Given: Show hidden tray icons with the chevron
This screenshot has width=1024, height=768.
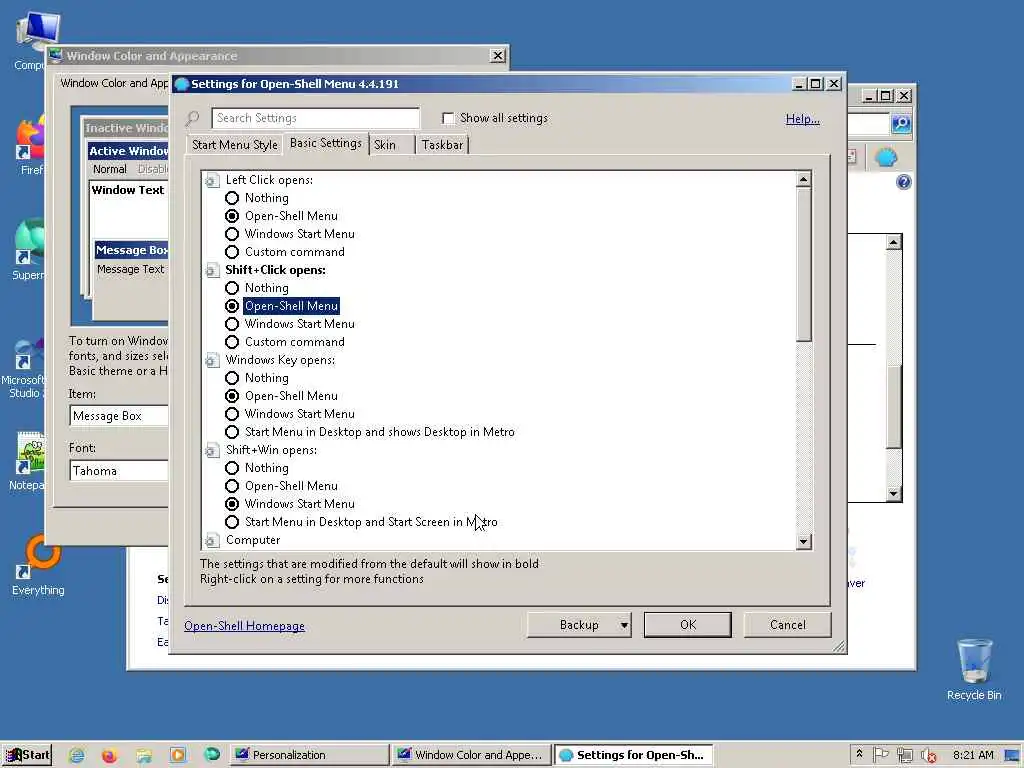Looking at the screenshot, I should click(859, 754).
